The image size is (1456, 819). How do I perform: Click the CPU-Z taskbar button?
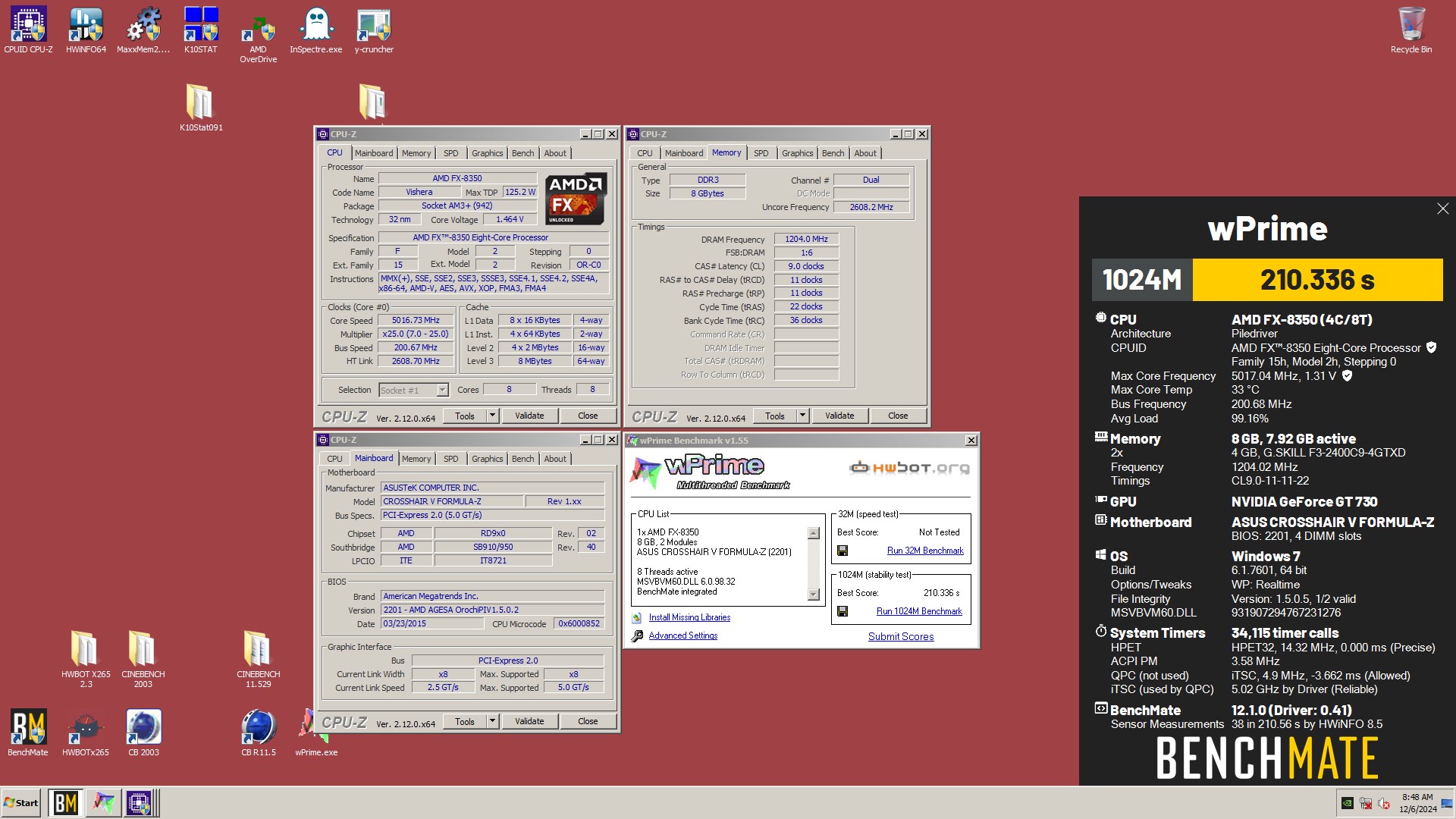click(141, 802)
